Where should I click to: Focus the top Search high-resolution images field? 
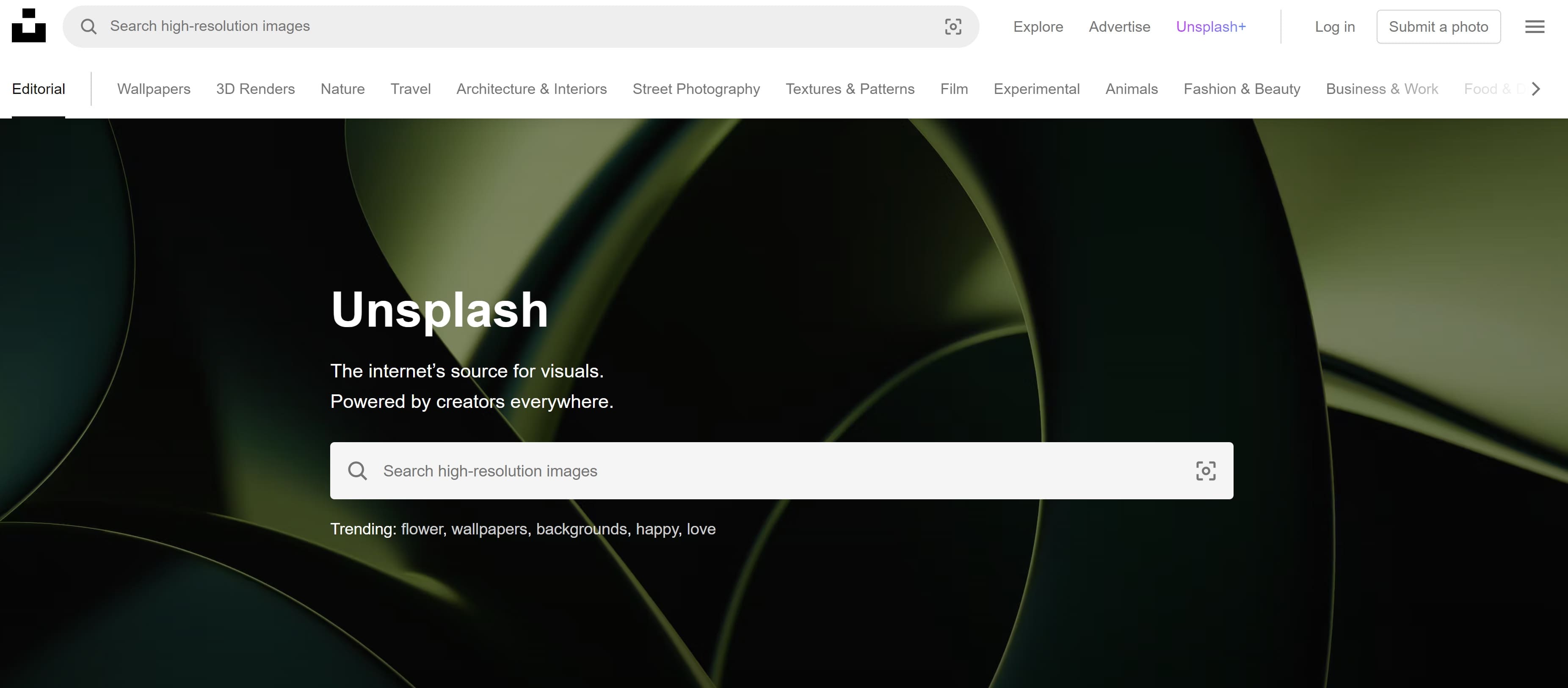[520, 26]
